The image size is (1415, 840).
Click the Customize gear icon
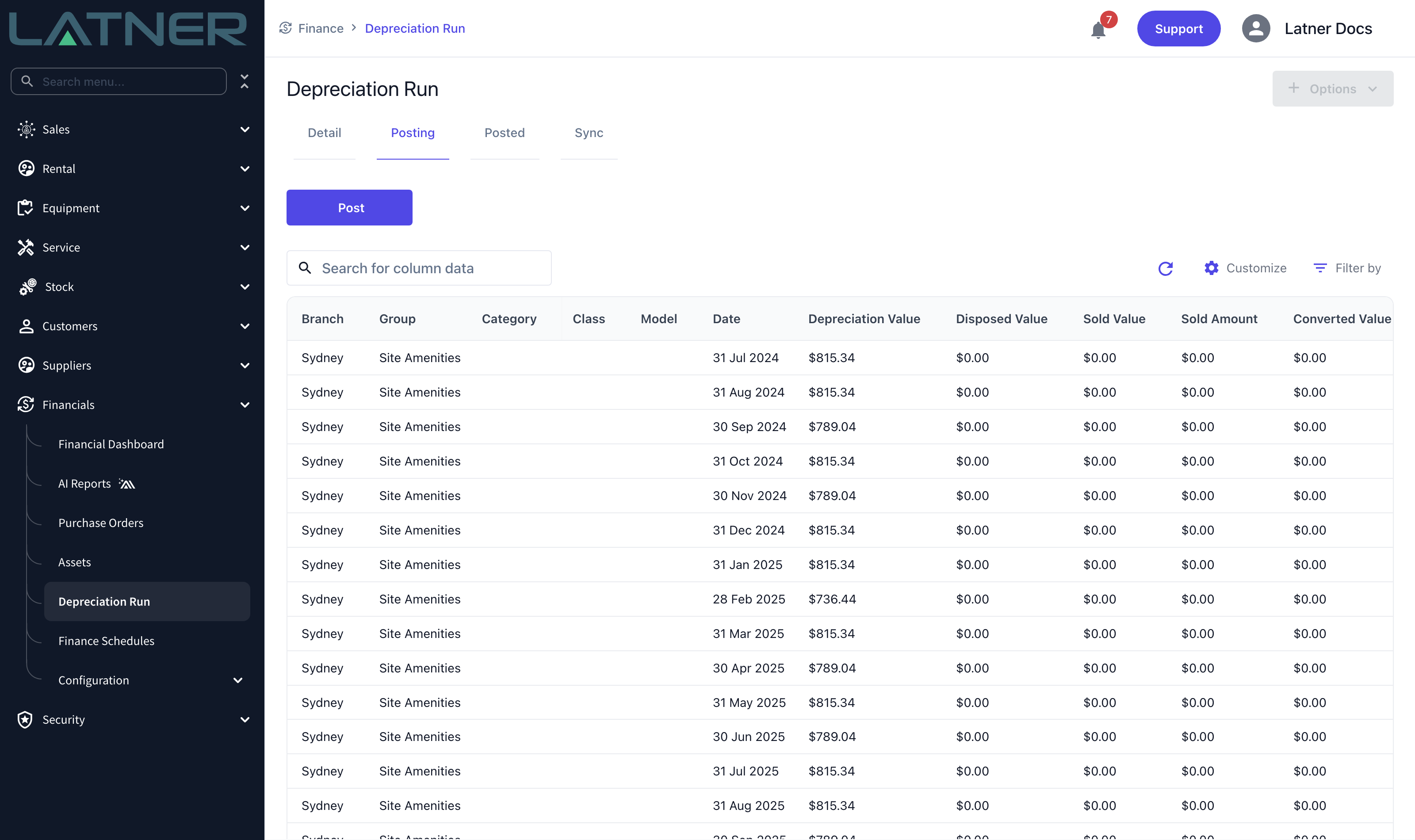coord(1211,268)
